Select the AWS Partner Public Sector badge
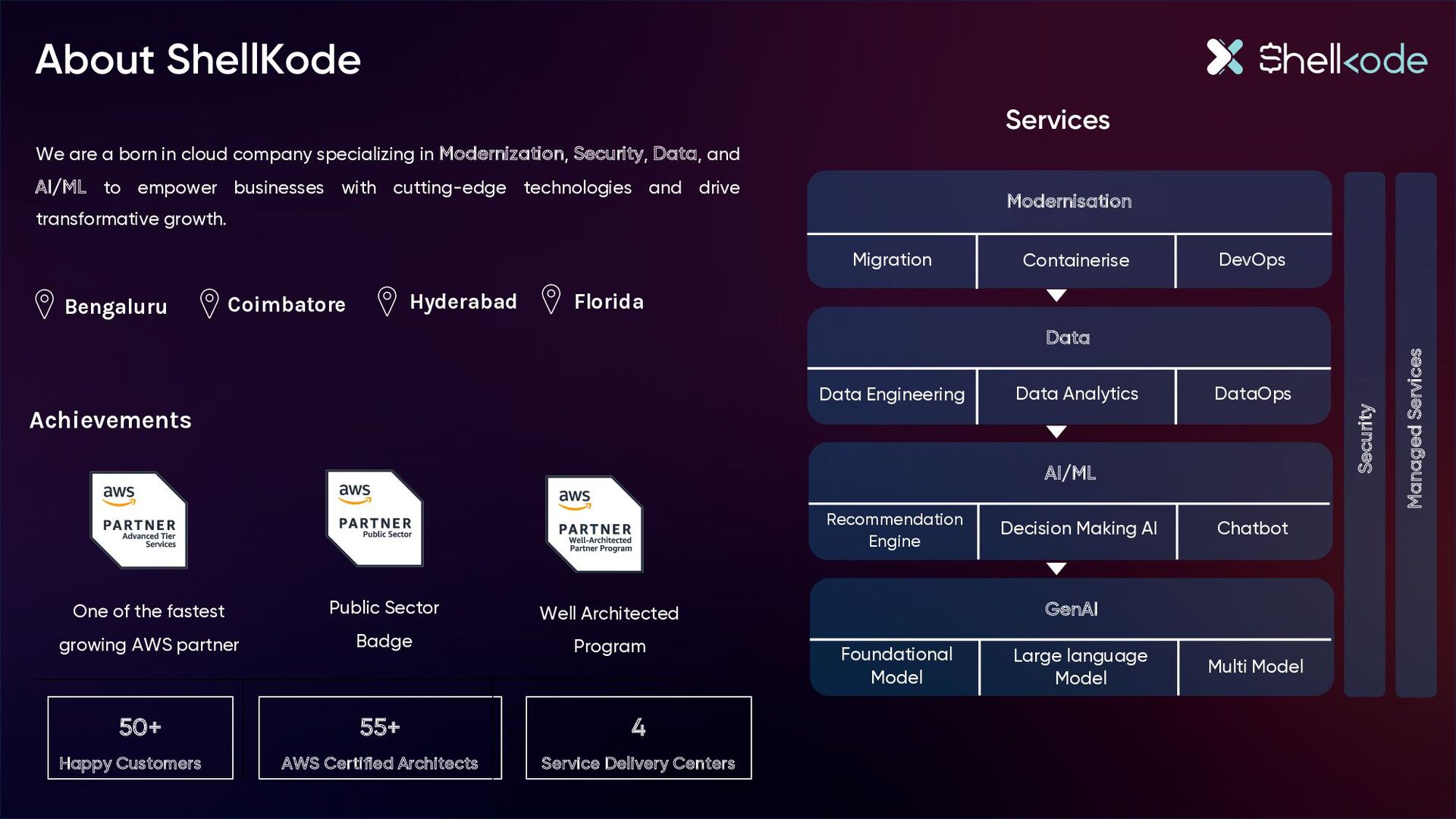1456x819 pixels. (375, 518)
